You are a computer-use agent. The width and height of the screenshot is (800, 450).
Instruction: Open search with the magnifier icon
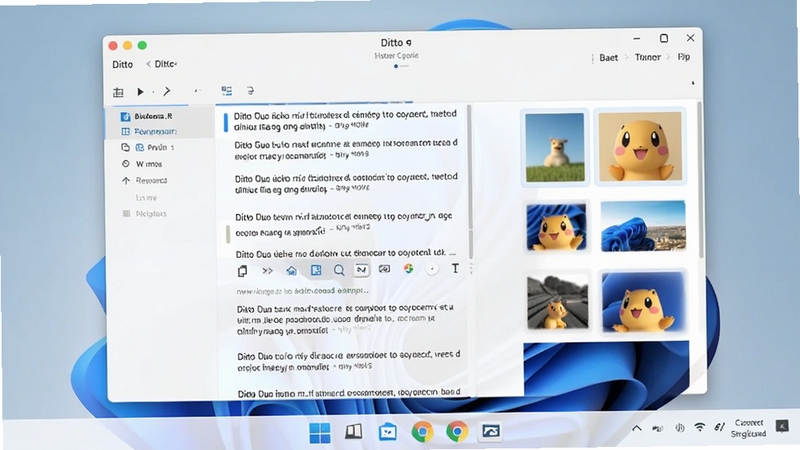click(x=339, y=270)
